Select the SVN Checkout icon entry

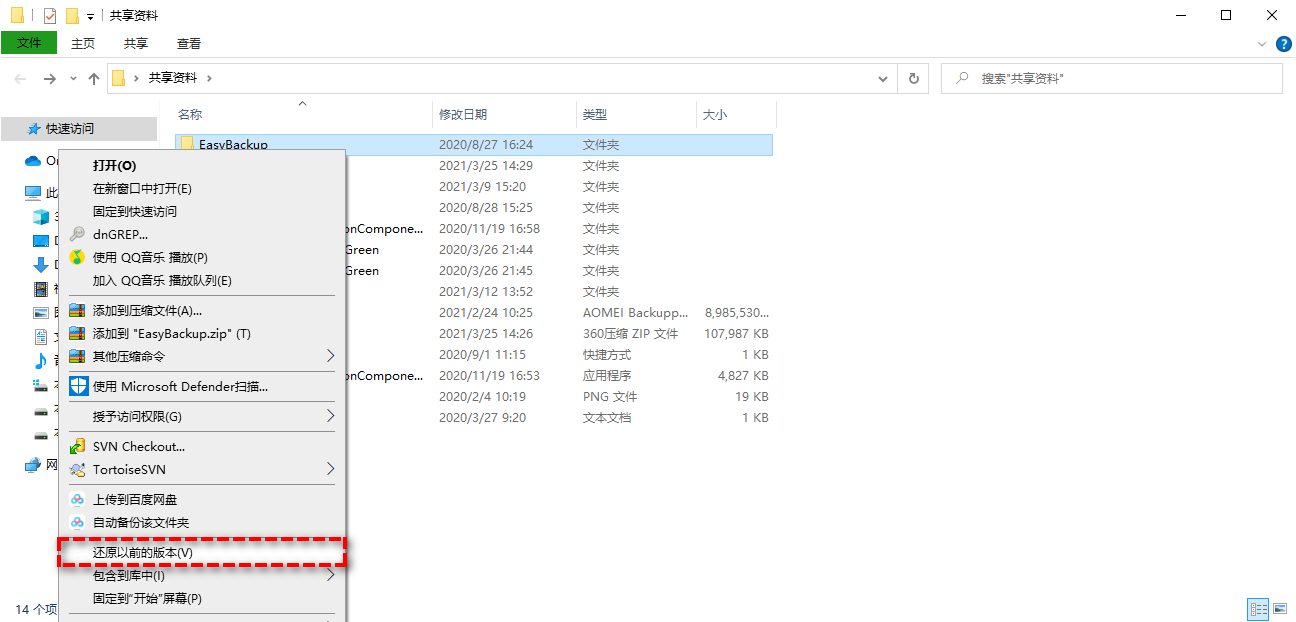[77, 446]
